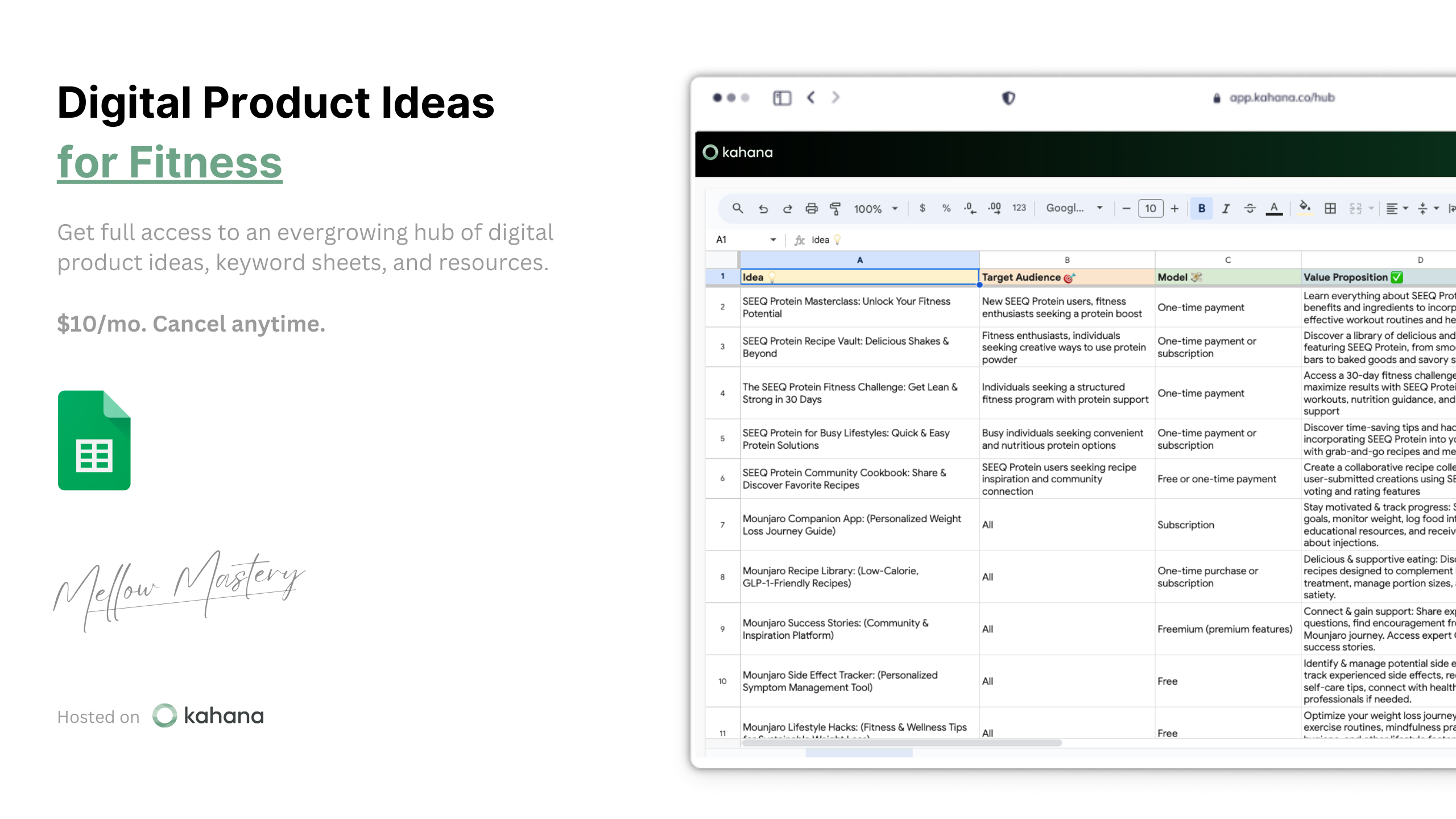
Task: Decrease font size with minus button
Action: click(x=1126, y=208)
